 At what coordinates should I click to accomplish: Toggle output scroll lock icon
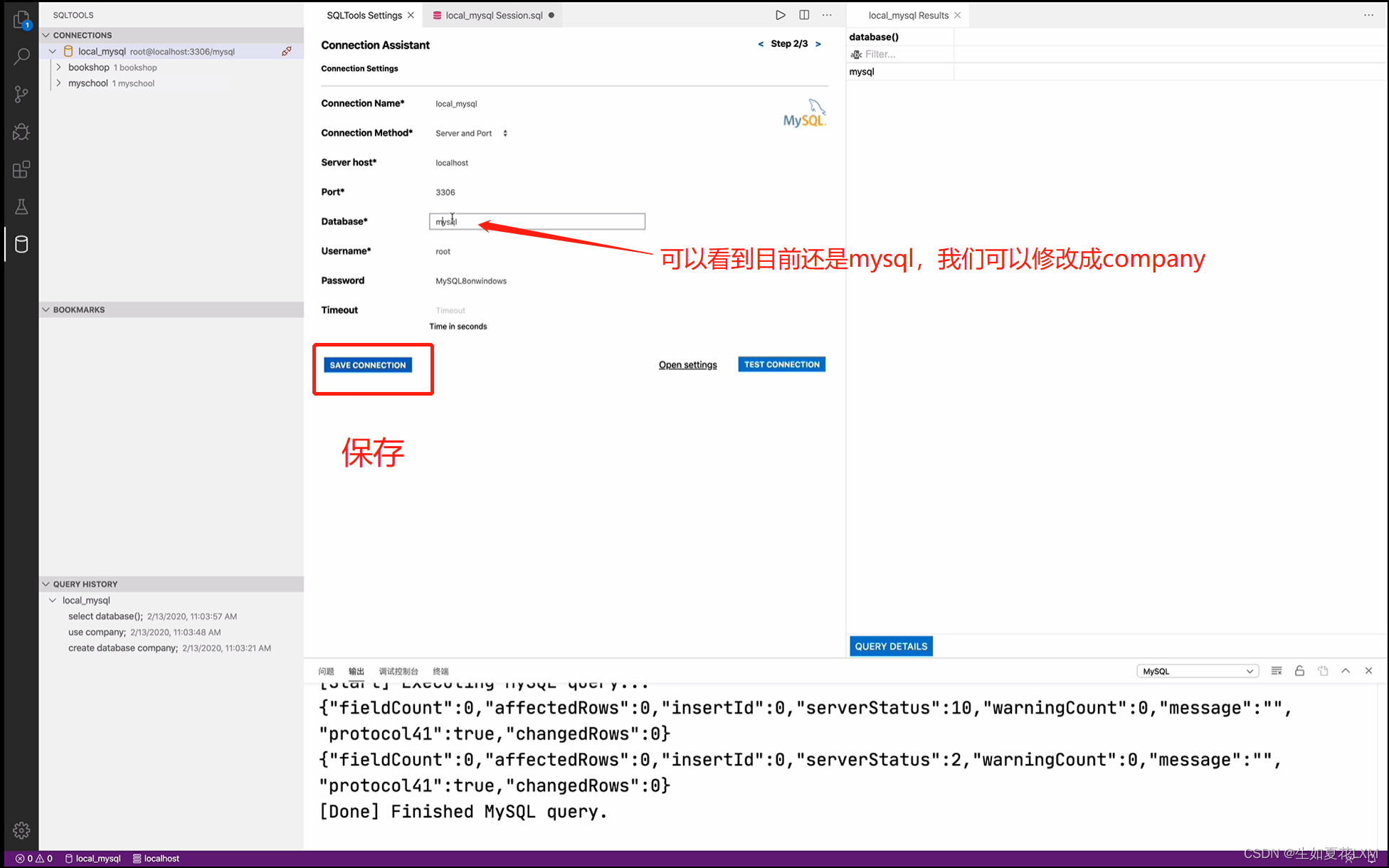point(1299,671)
